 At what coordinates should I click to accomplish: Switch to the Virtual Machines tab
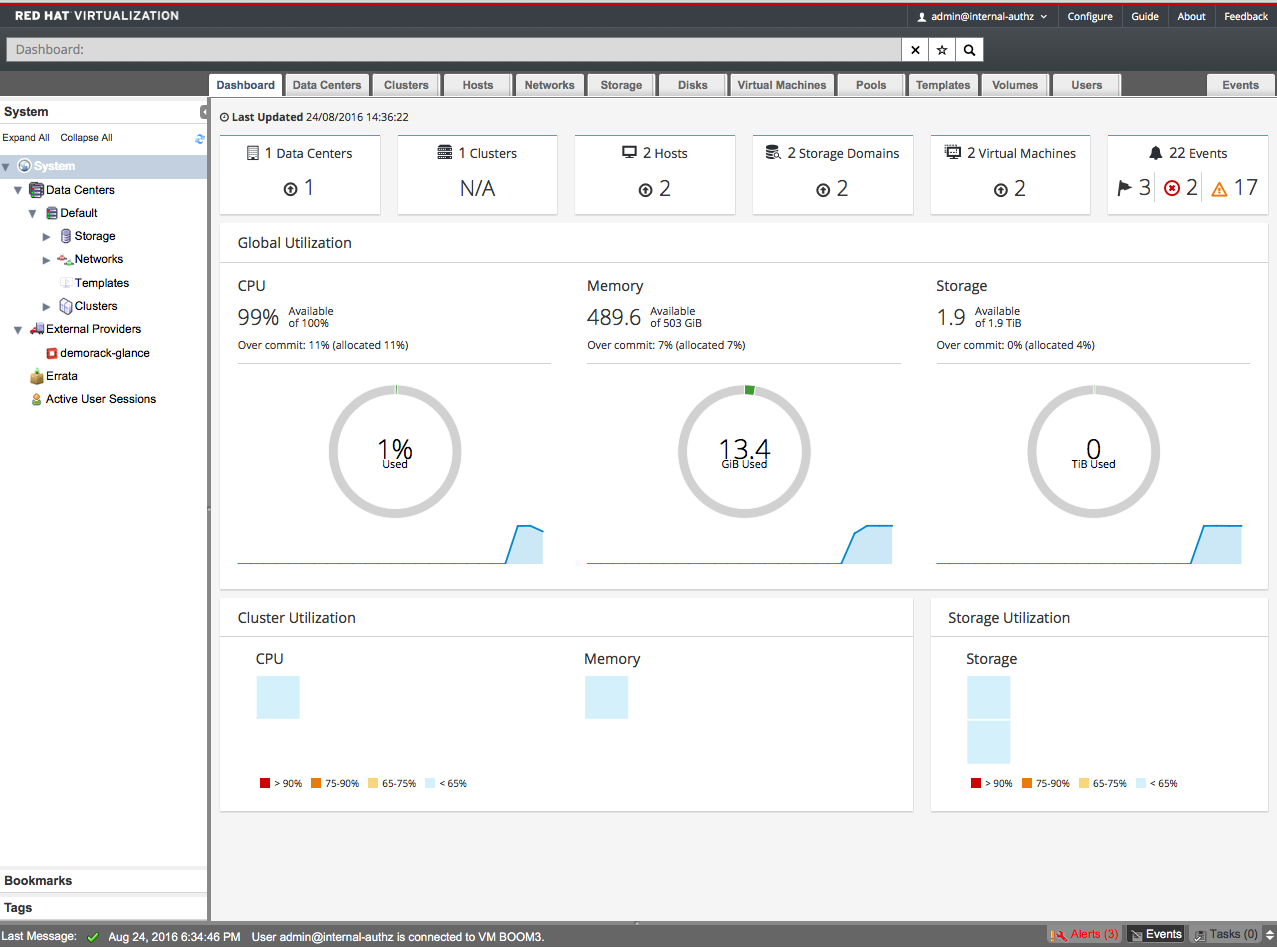782,85
